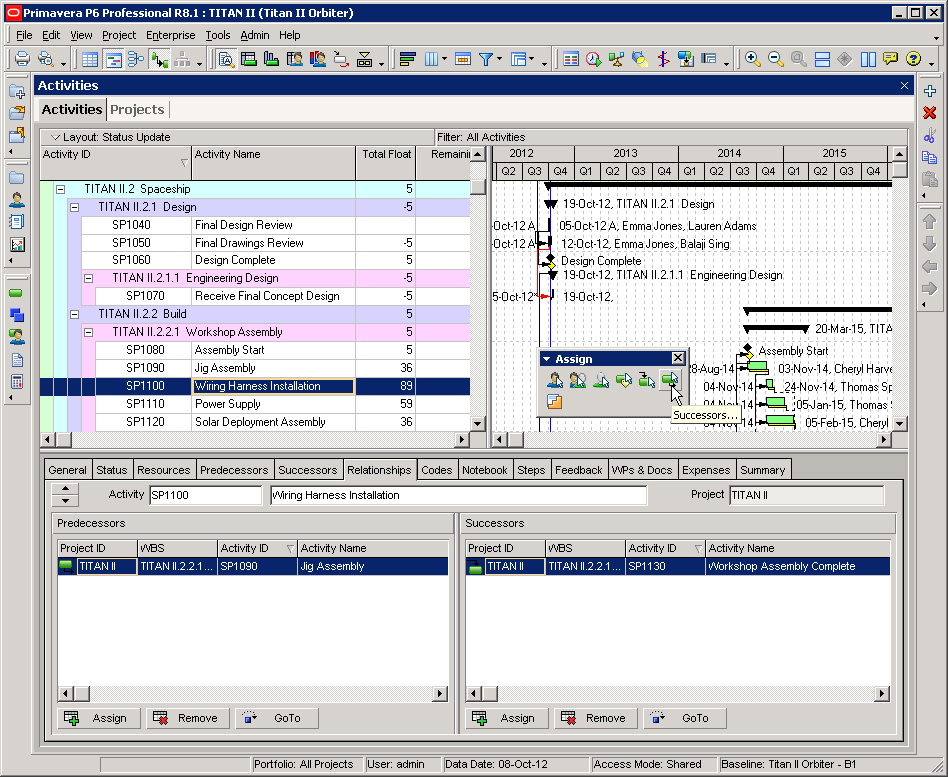Open the Enterprise menu
The image size is (948, 777).
point(170,35)
